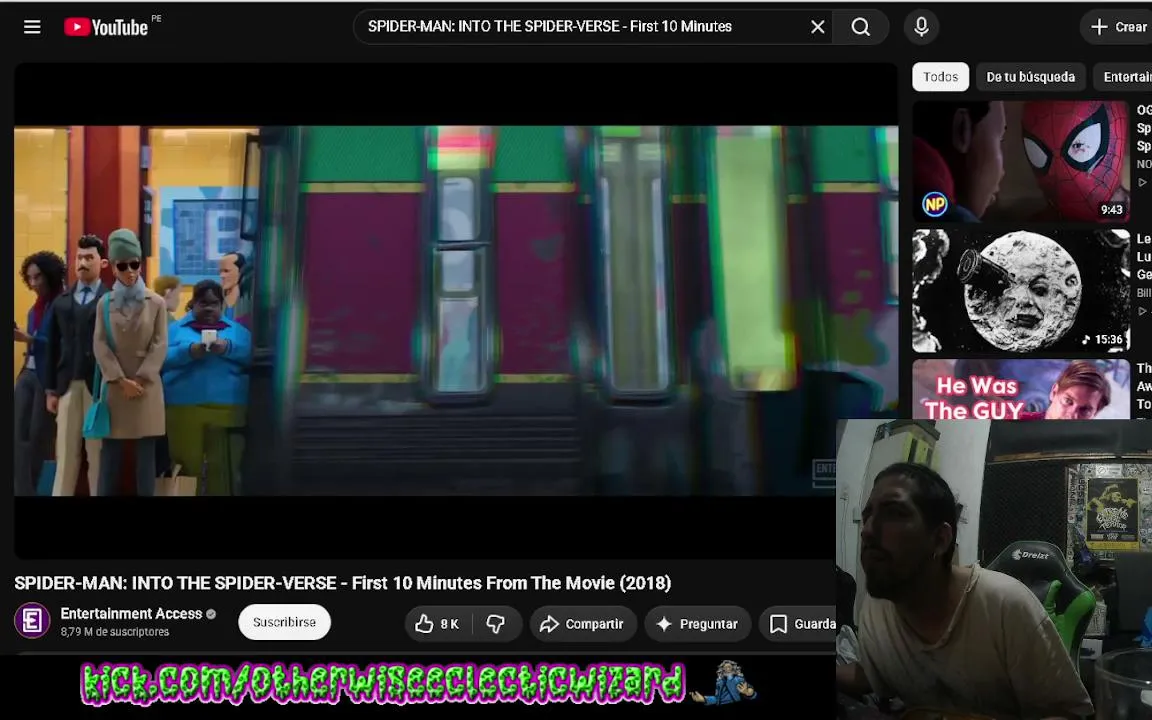Open the Spider-Man mask video thumbnail
This screenshot has height=720, width=1152.
click(x=1020, y=162)
